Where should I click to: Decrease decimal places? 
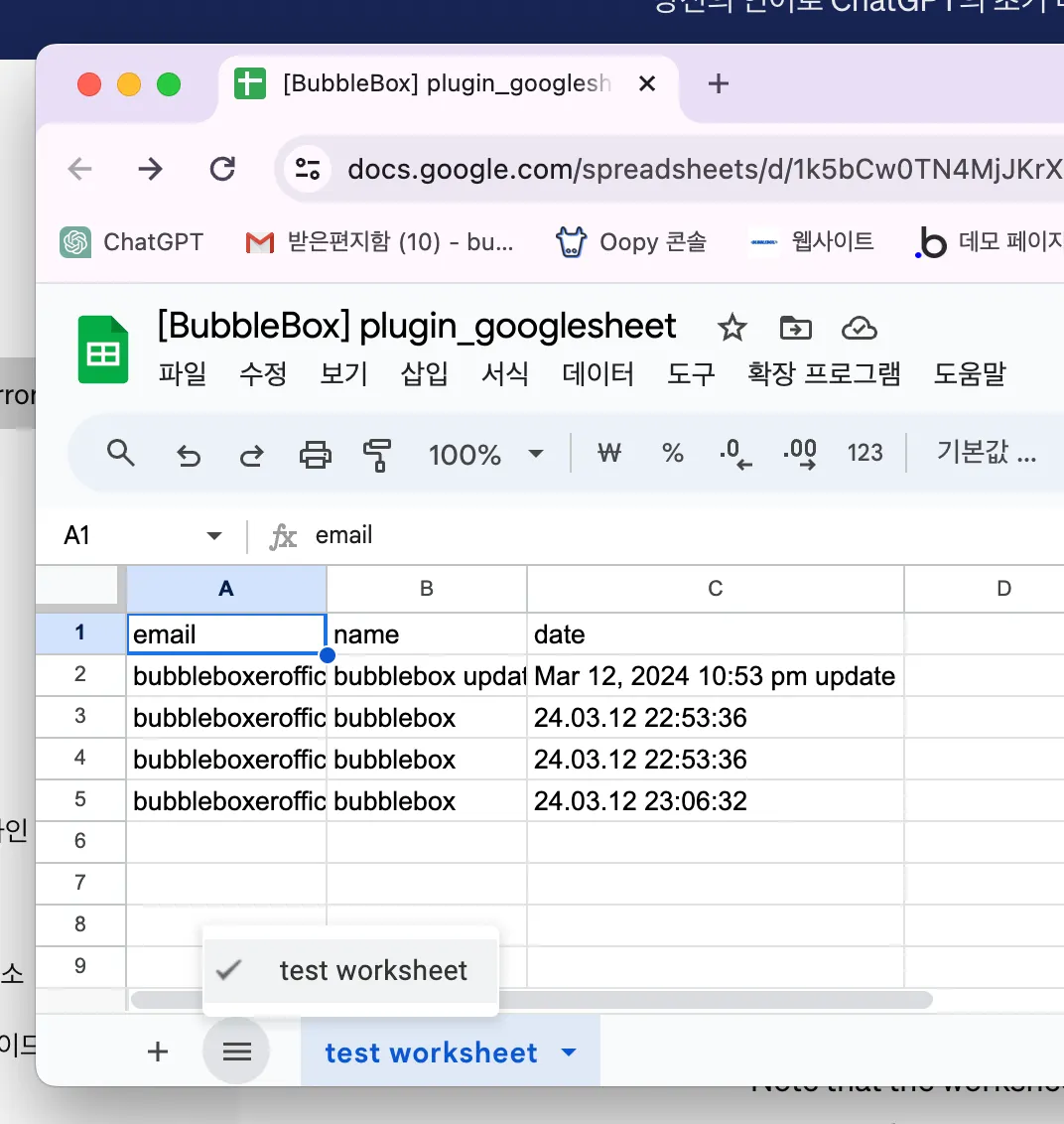click(x=735, y=454)
